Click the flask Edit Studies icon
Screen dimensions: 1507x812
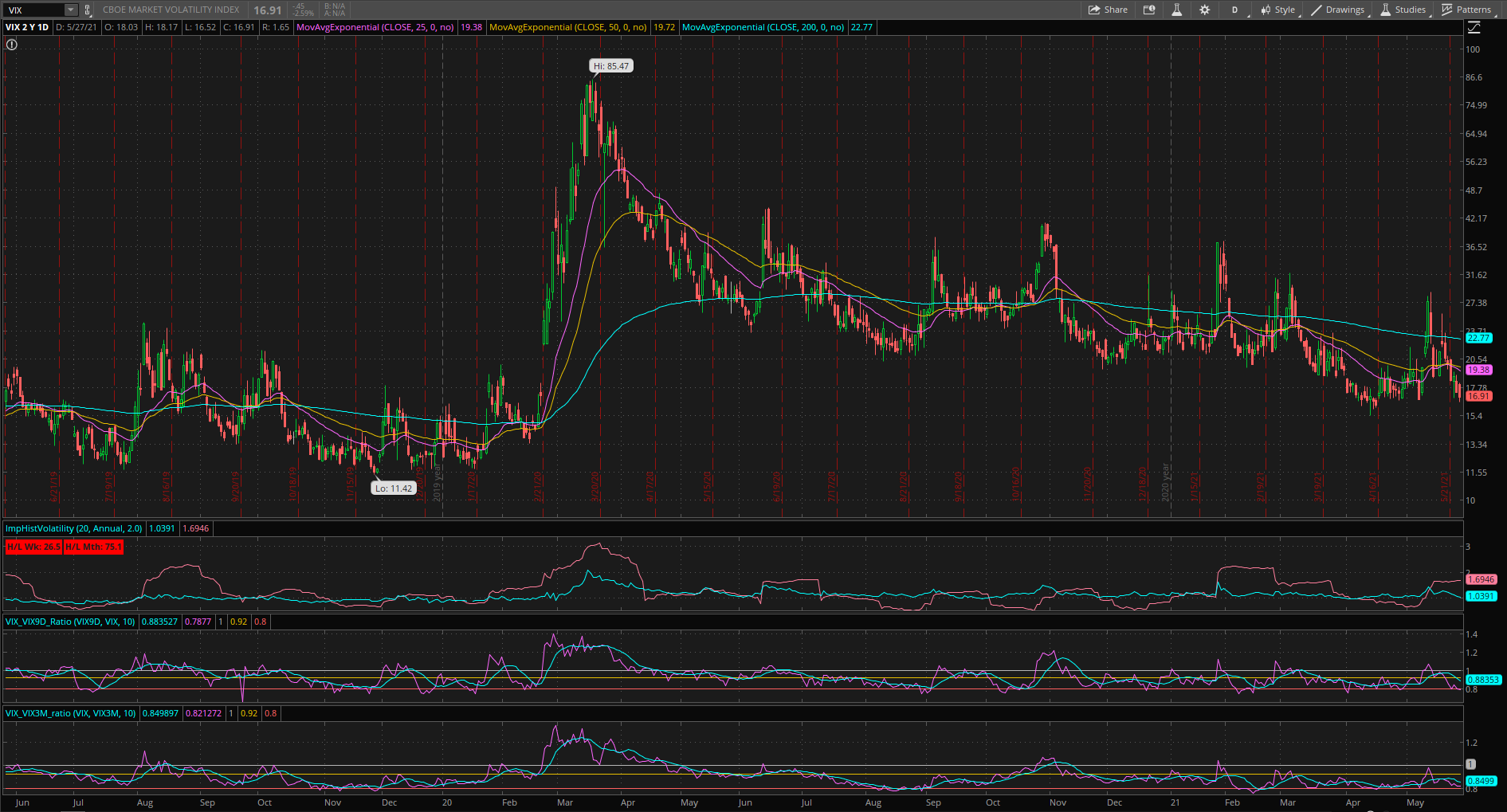pos(1176,10)
